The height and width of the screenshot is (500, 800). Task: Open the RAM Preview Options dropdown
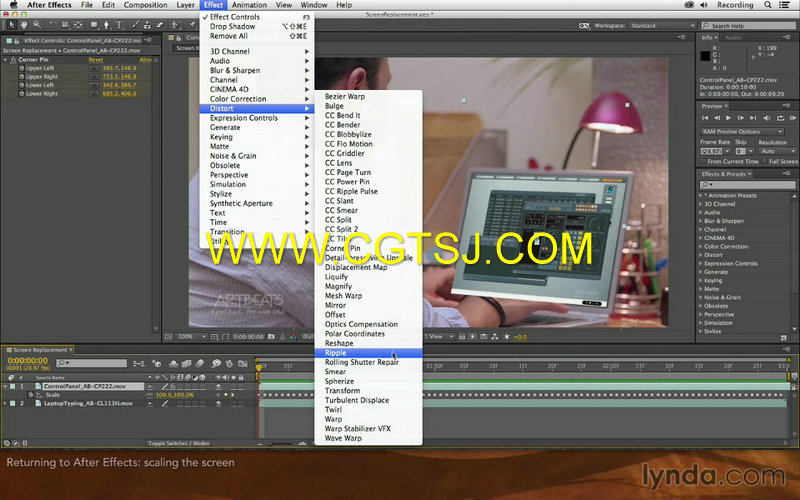coord(742,132)
